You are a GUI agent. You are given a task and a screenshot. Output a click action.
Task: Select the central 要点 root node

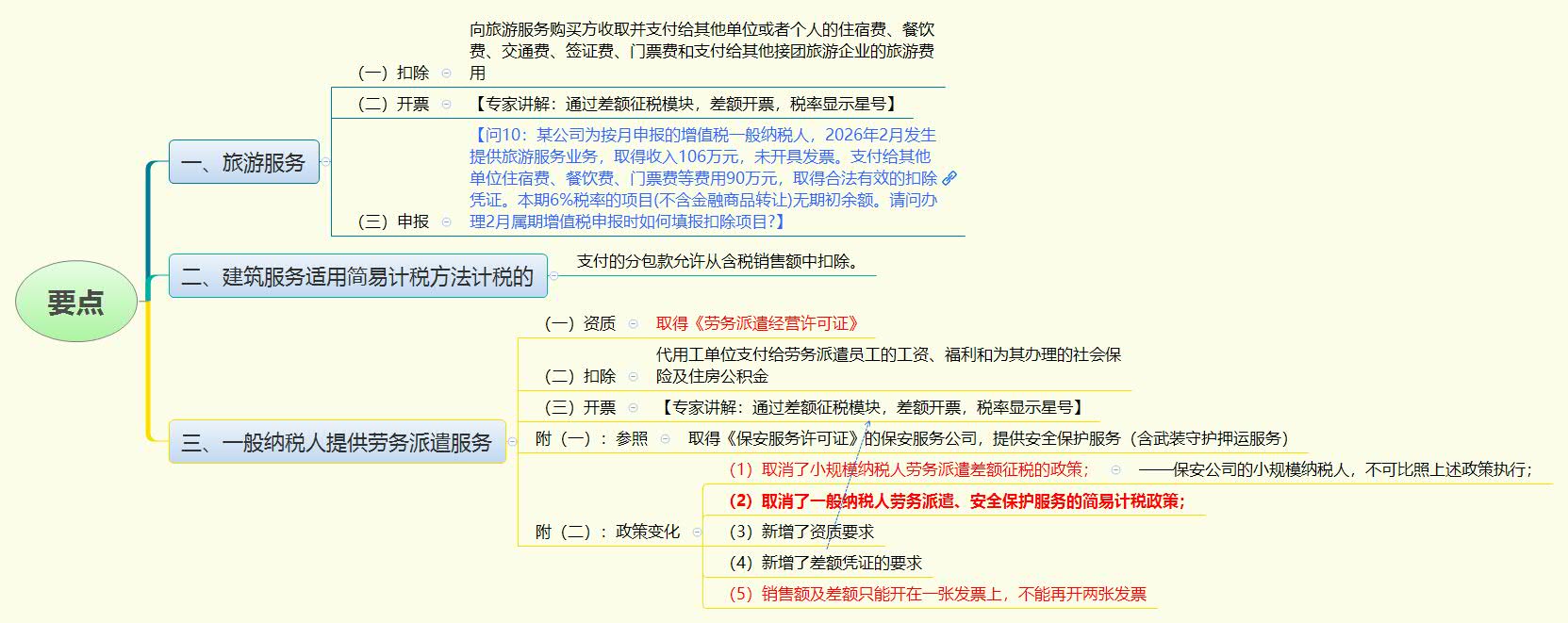click(76, 302)
